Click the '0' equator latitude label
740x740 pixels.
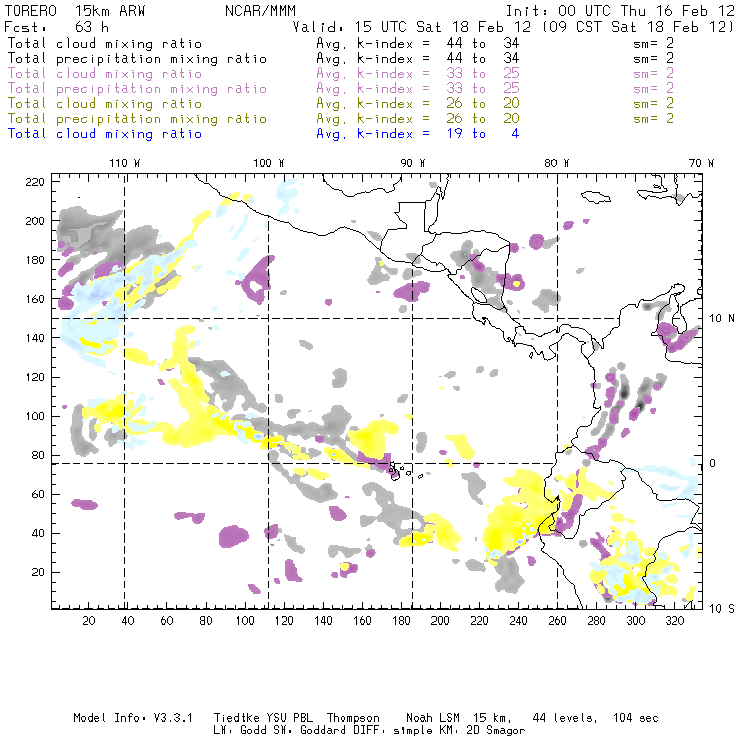[713, 463]
